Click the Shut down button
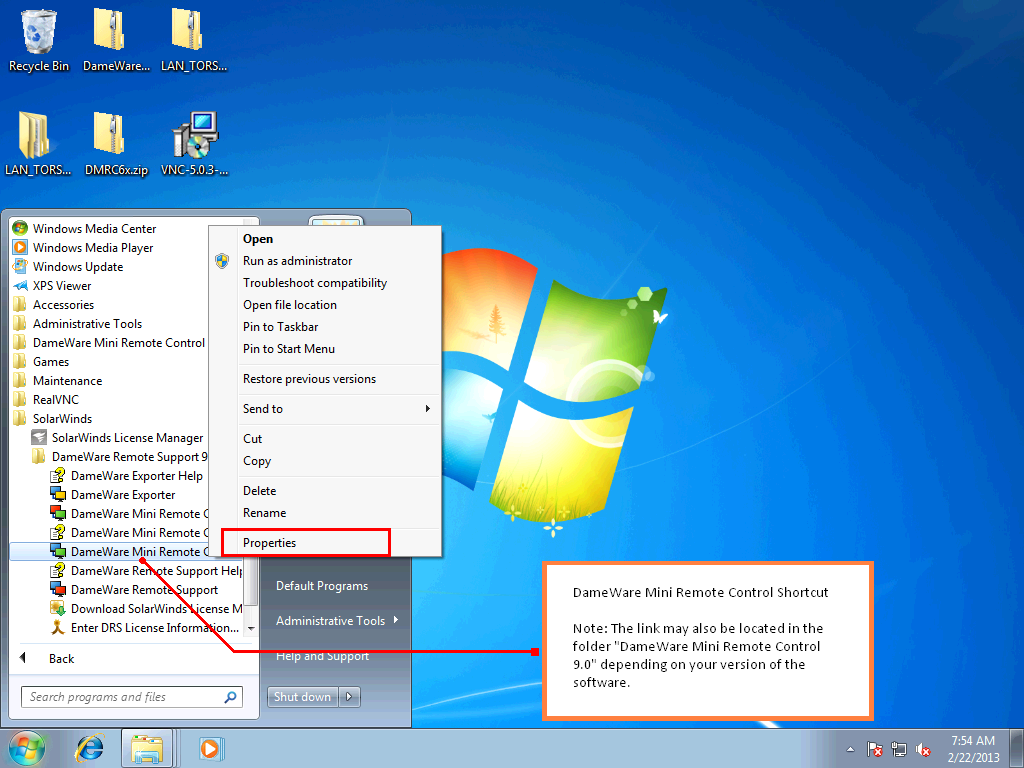The width and height of the screenshot is (1024, 768). pos(302,697)
